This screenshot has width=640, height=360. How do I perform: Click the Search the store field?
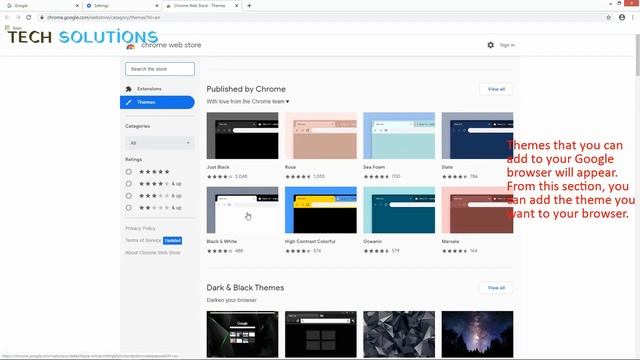[x=160, y=69]
